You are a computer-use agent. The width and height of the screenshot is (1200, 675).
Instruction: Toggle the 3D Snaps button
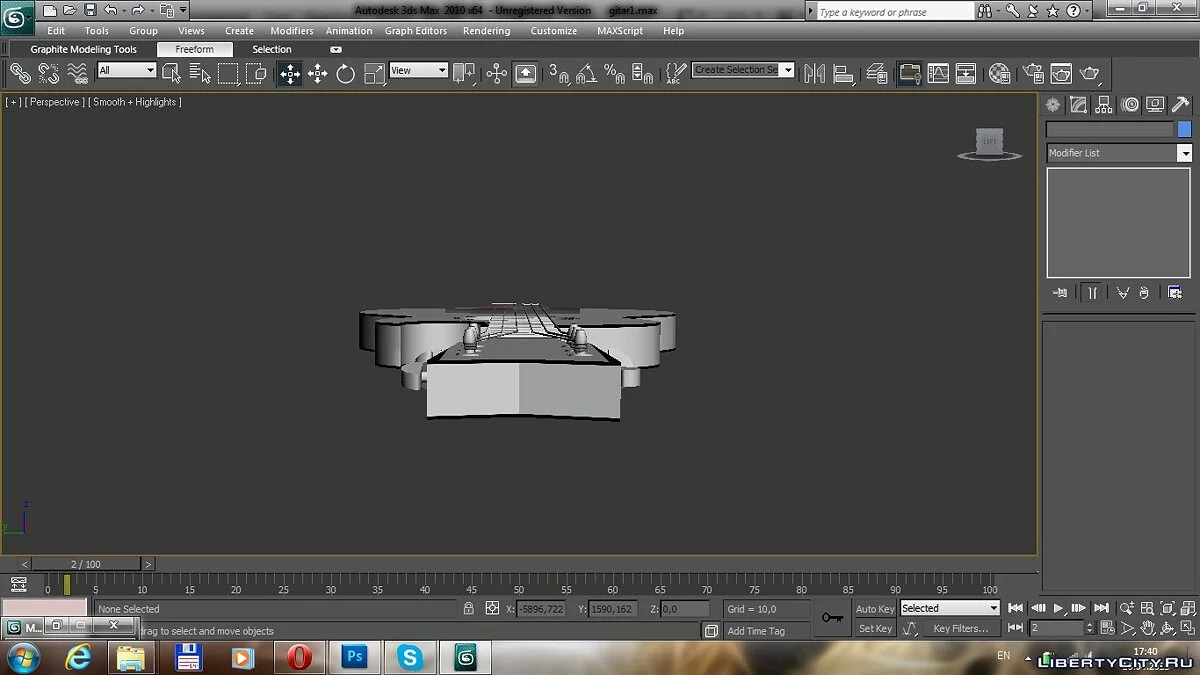[x=560, y=73]
